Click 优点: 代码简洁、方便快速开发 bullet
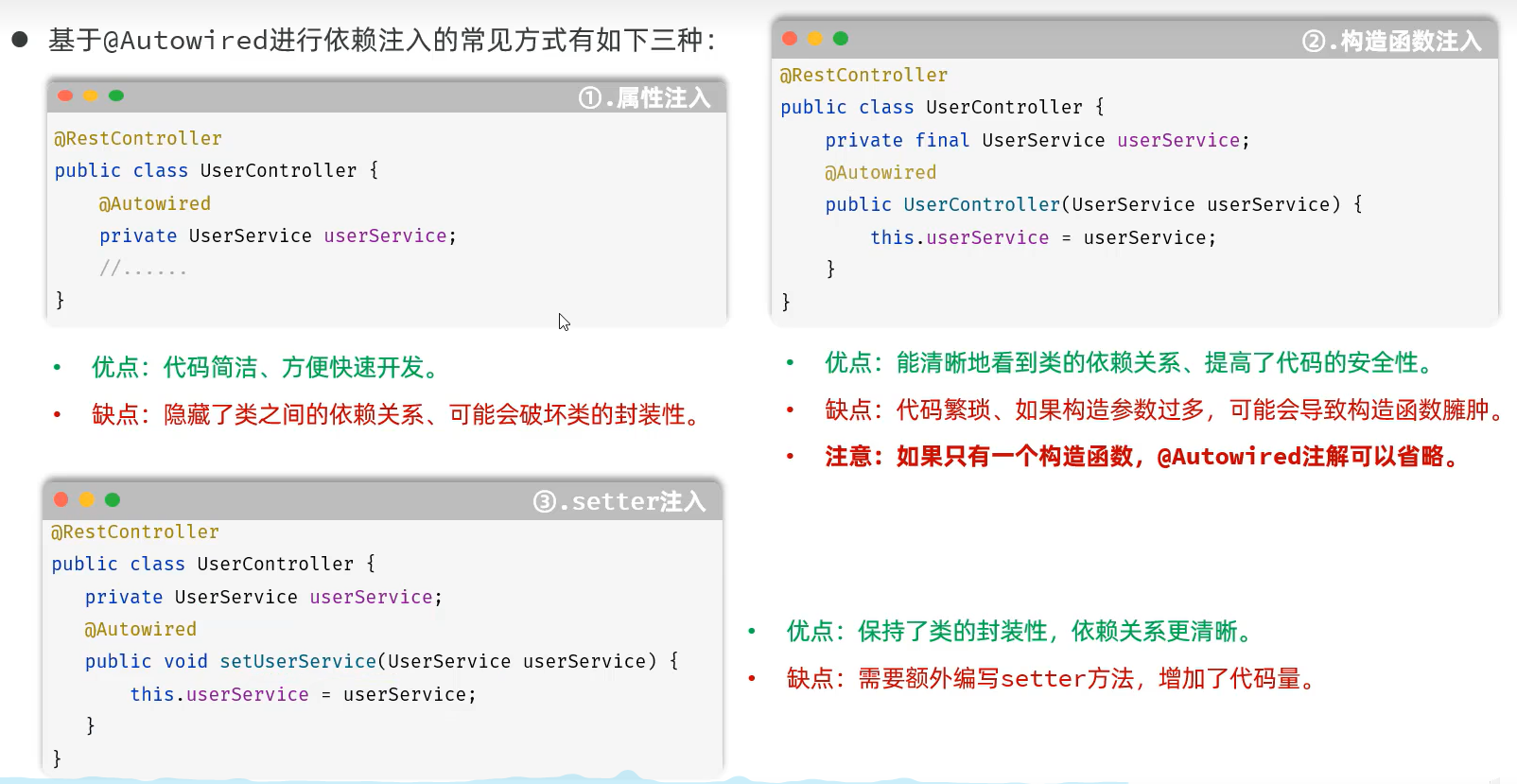 pos(267,367)
